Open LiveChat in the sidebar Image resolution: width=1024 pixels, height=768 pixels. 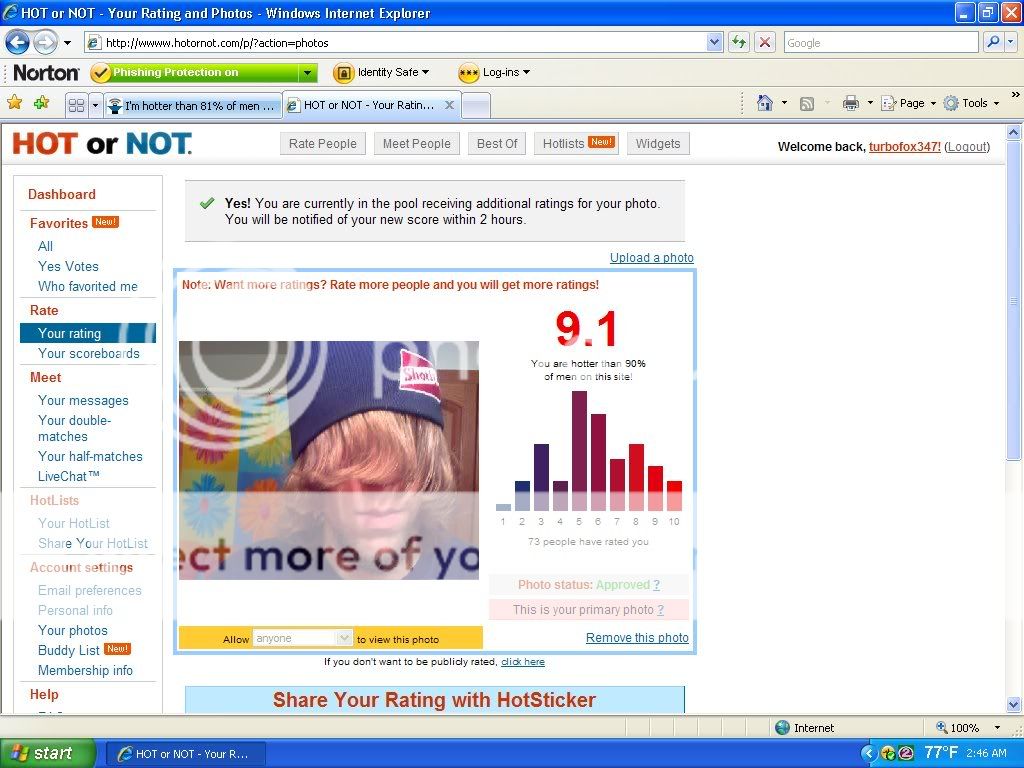click(69, 476)
